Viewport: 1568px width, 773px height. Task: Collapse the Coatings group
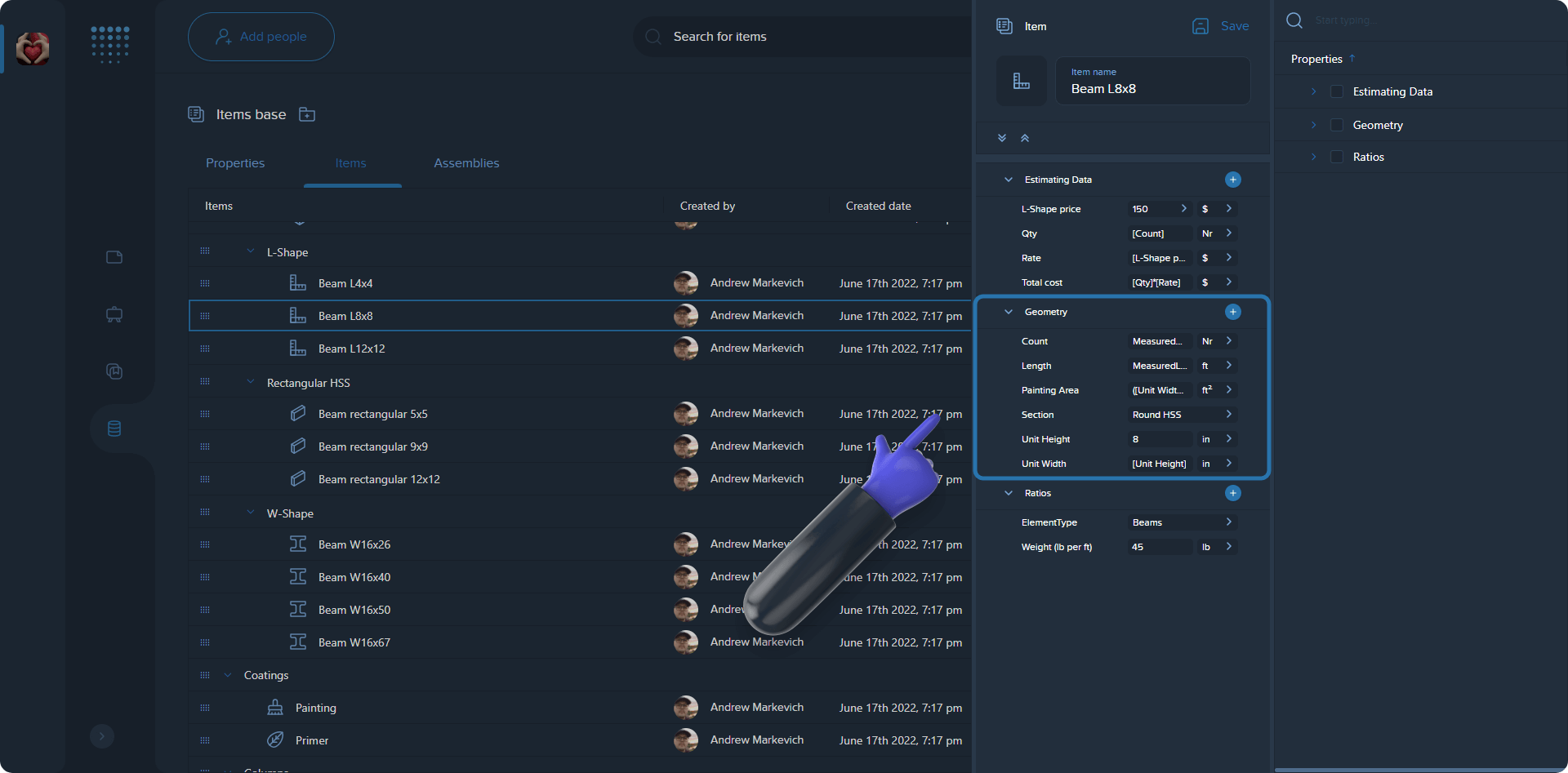[x=228, y=674]
